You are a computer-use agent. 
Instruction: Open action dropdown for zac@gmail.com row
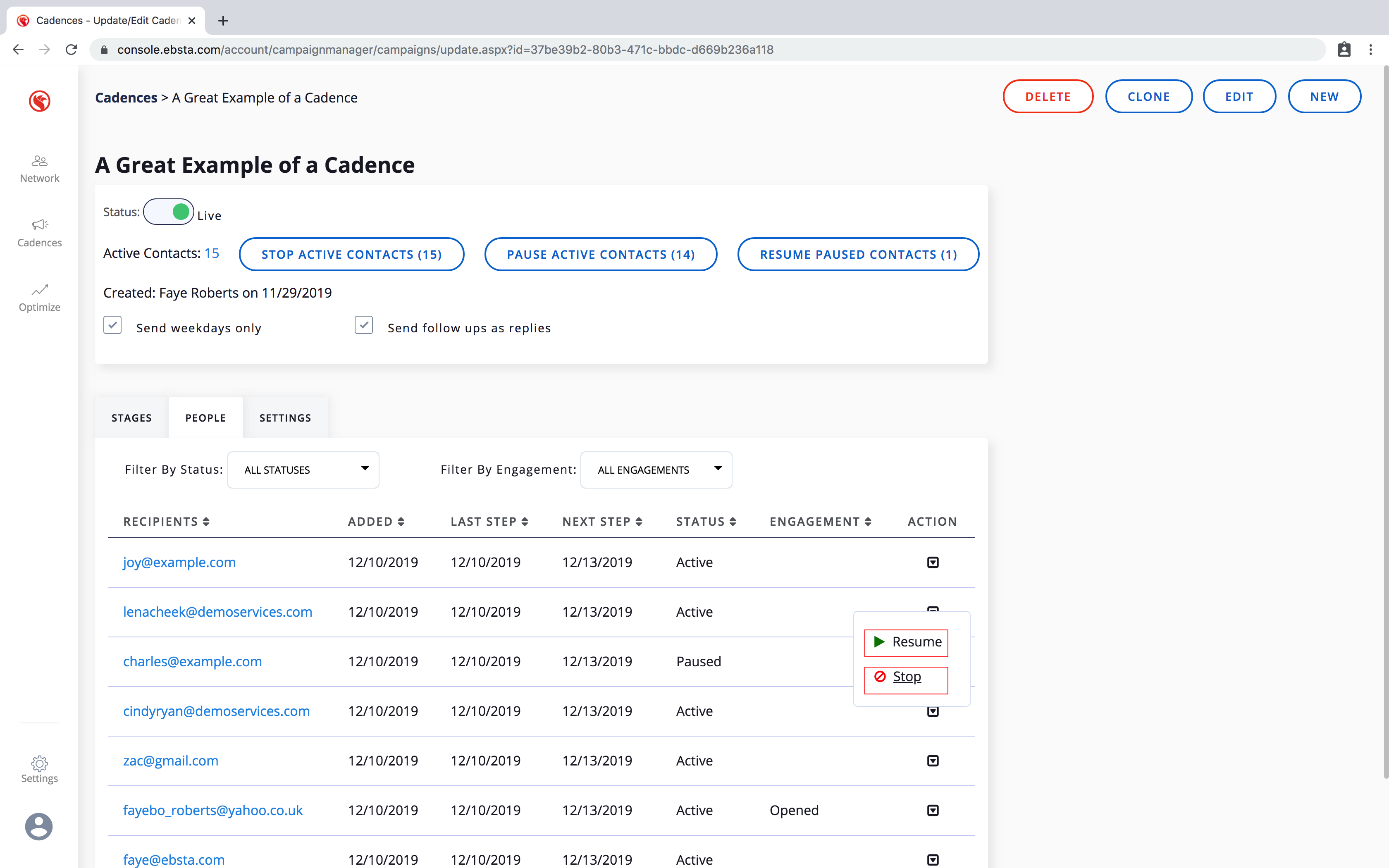click(x=933, y=761)
